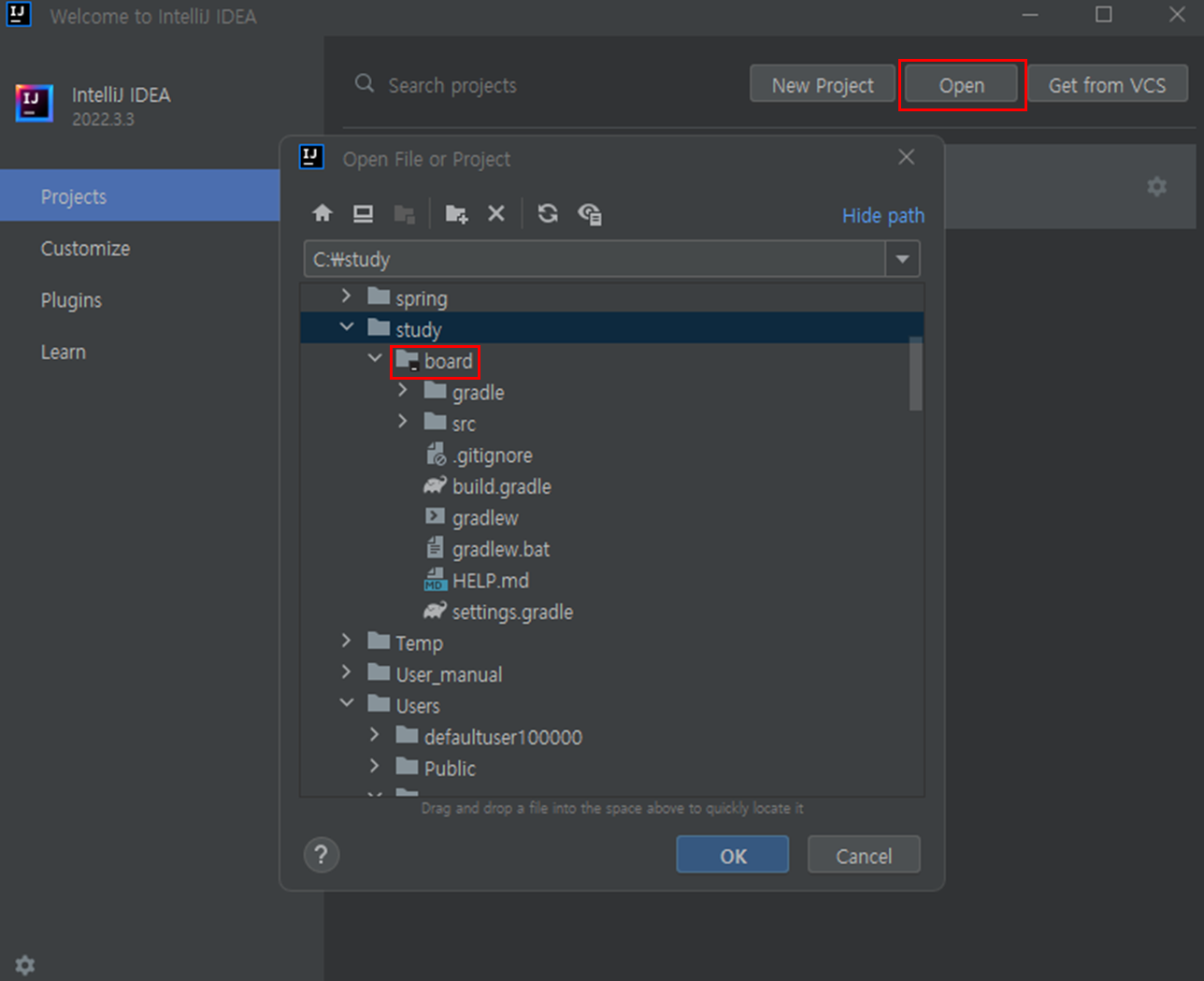Image resolution: width=1204 pixels, height=981 pixels.
Task: Select the gradle folder row
Action: [611, 393]
